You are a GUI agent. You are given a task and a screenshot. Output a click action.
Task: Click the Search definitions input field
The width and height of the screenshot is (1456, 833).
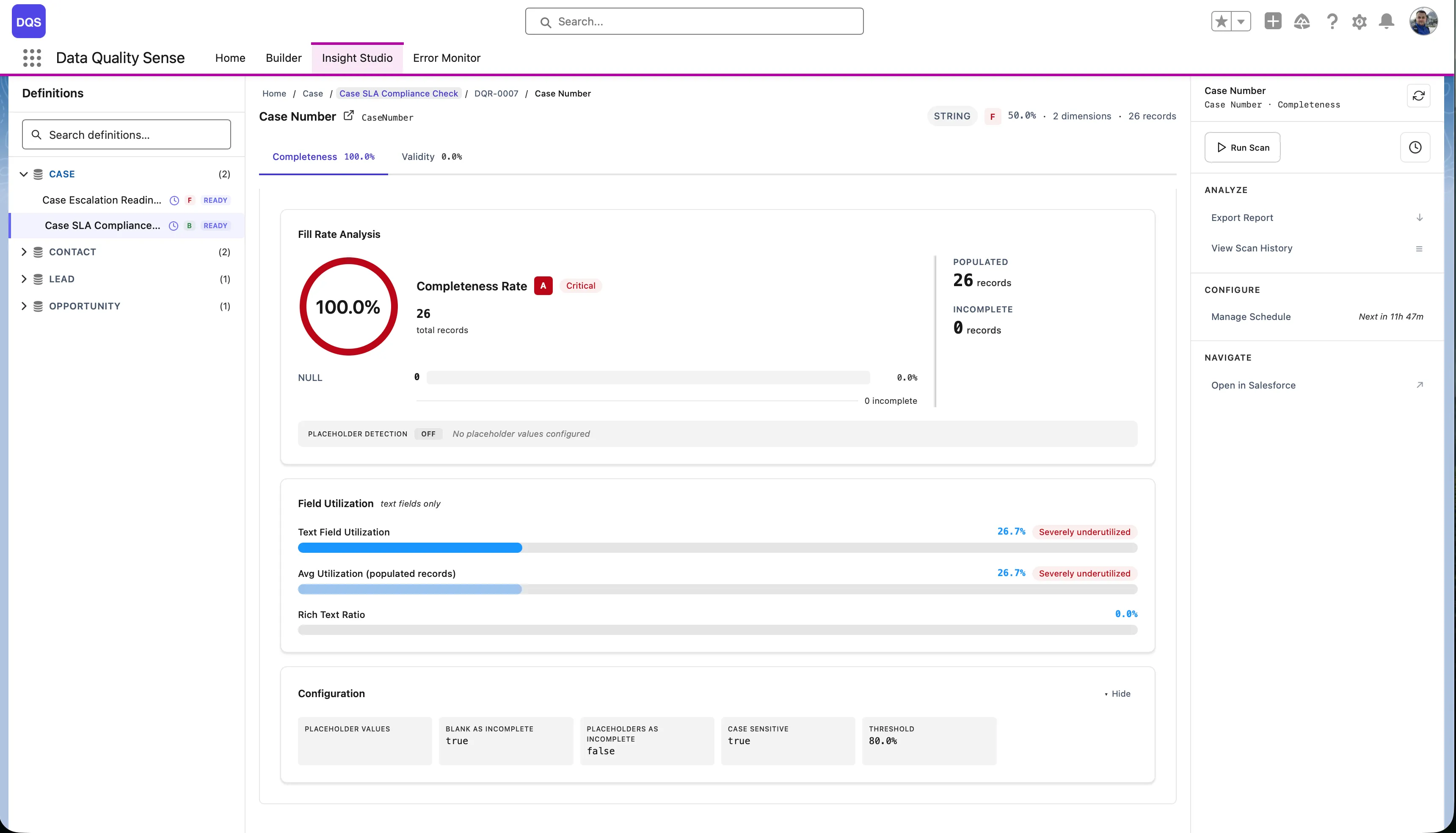[126, 135]
